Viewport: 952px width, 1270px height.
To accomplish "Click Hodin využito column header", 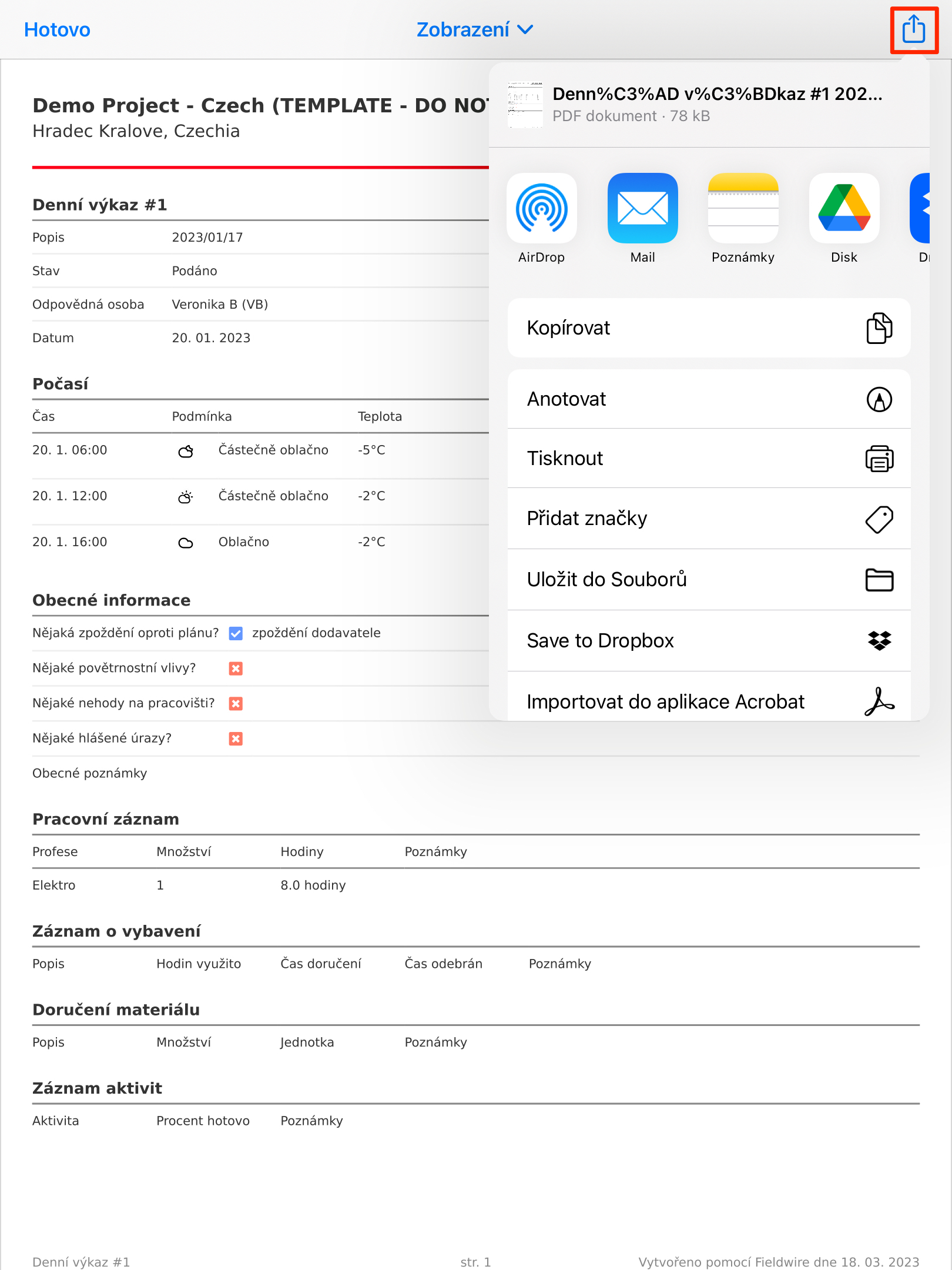I will coord(199,964).
